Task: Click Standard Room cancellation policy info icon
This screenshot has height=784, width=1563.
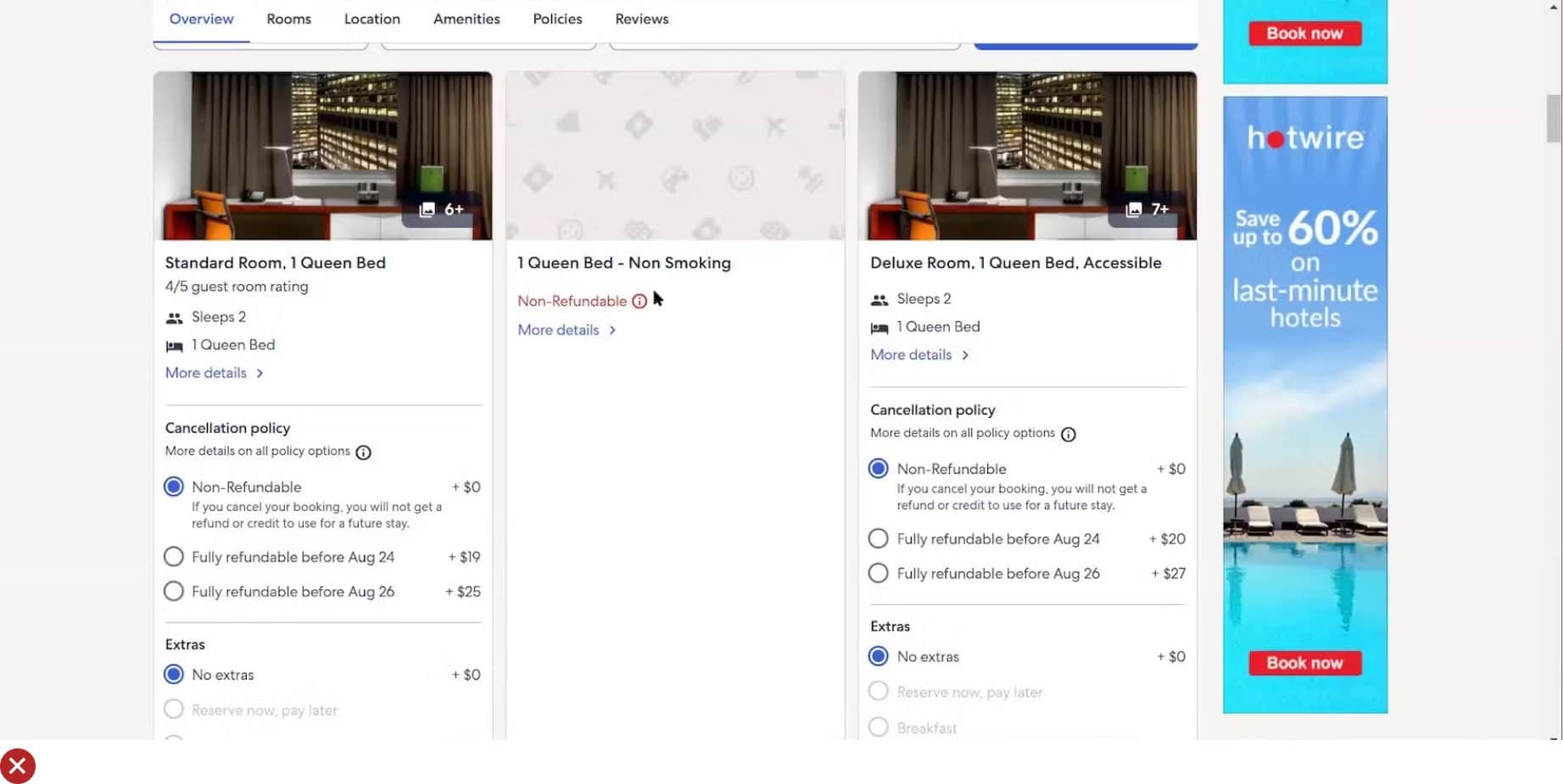Action: 363,452
